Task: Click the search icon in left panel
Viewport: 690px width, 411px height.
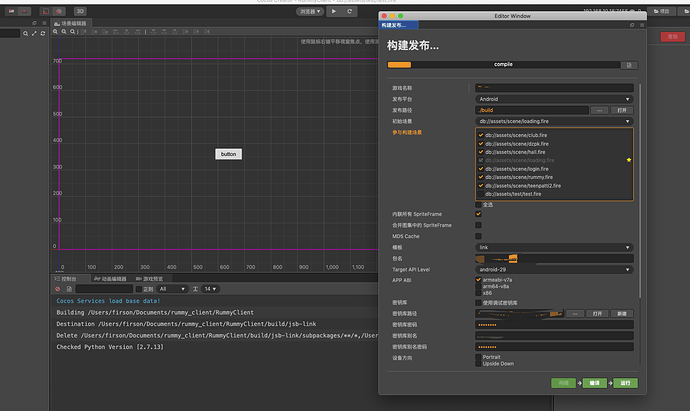Action: (x=27, y=33)
